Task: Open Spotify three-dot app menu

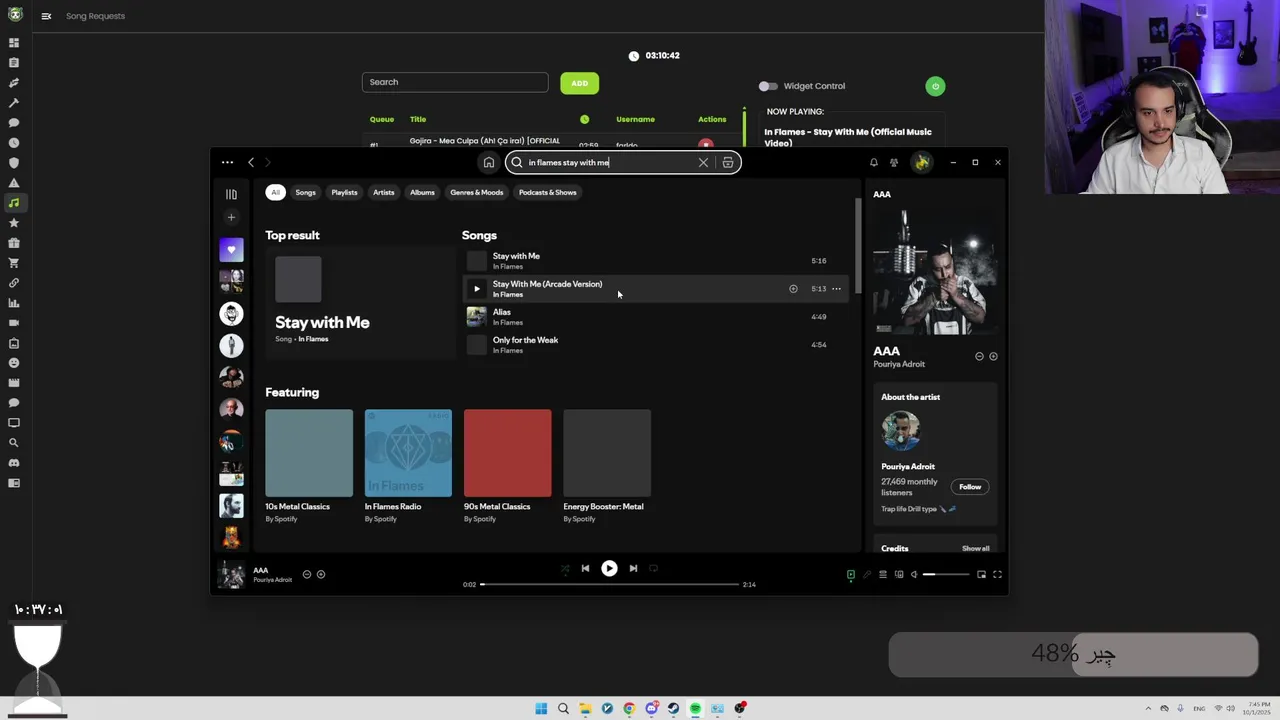Action: [x=227, y=162]
